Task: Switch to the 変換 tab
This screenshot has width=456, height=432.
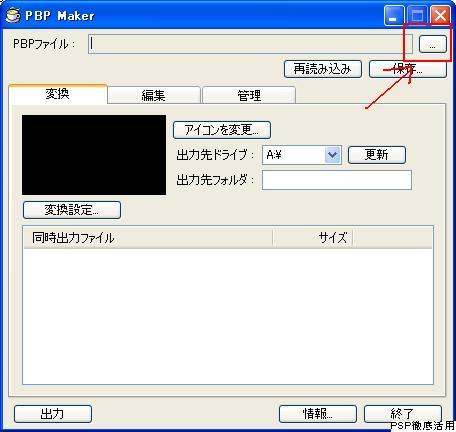Action: [x=58, y=94]
